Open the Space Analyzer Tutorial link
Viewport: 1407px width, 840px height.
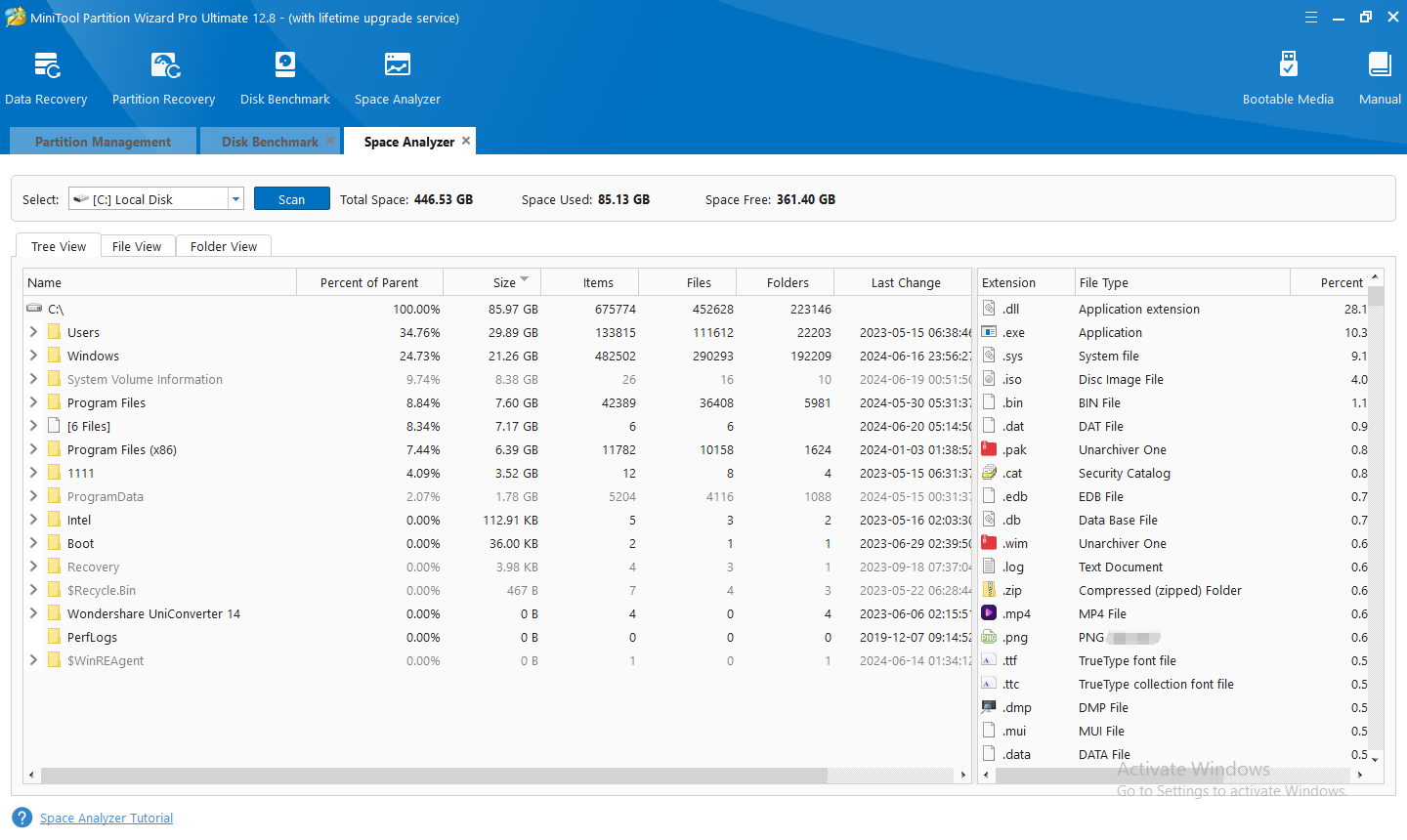coord(107,818)
